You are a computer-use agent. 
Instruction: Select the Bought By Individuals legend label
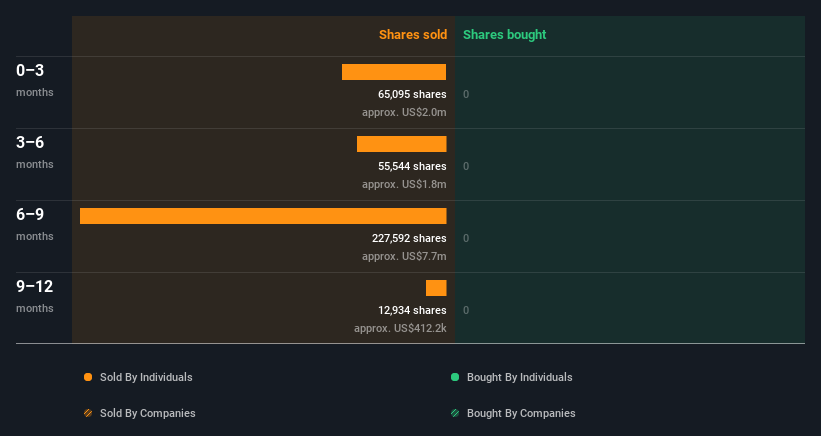click(x=519, y=377)
